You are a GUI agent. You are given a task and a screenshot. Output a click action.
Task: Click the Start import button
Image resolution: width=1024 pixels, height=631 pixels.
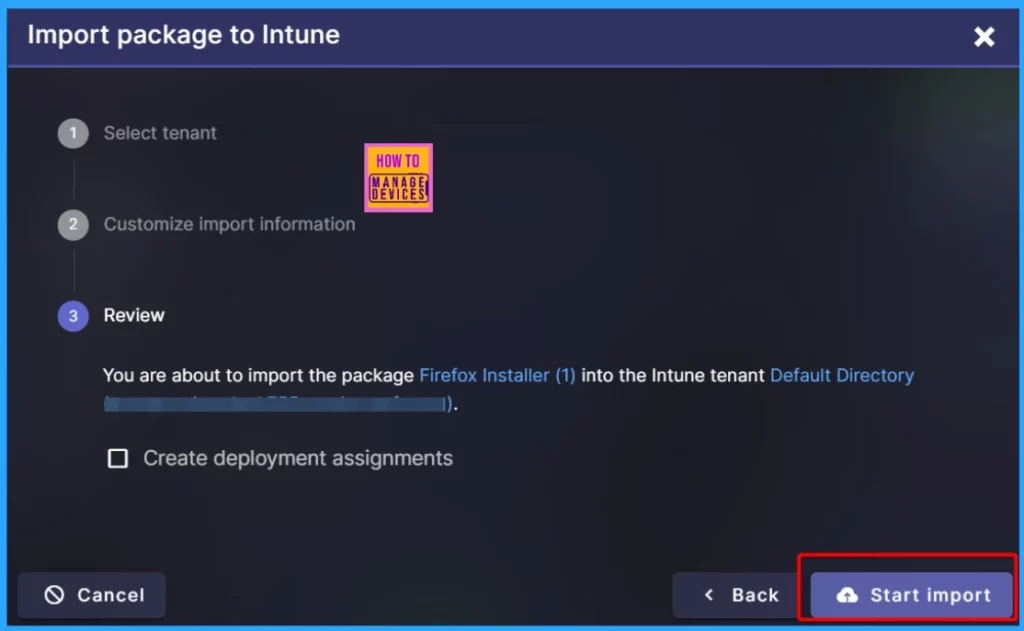pos(911,595)
